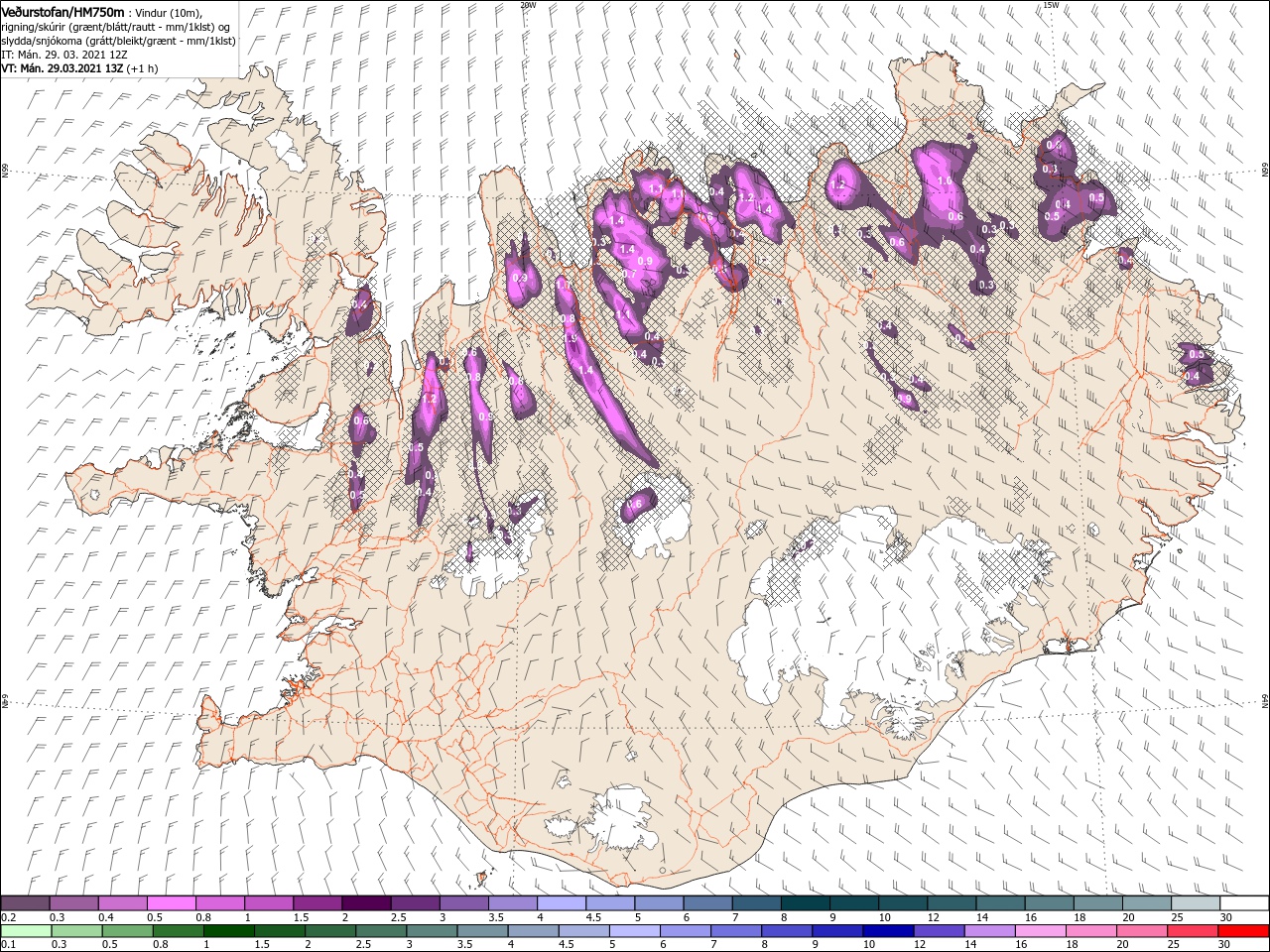The height and width of the screenshot is (952, 1270).
Task: Pick the darkest plum 2 swatch in top legend row
Action: [x=366, y=903]
